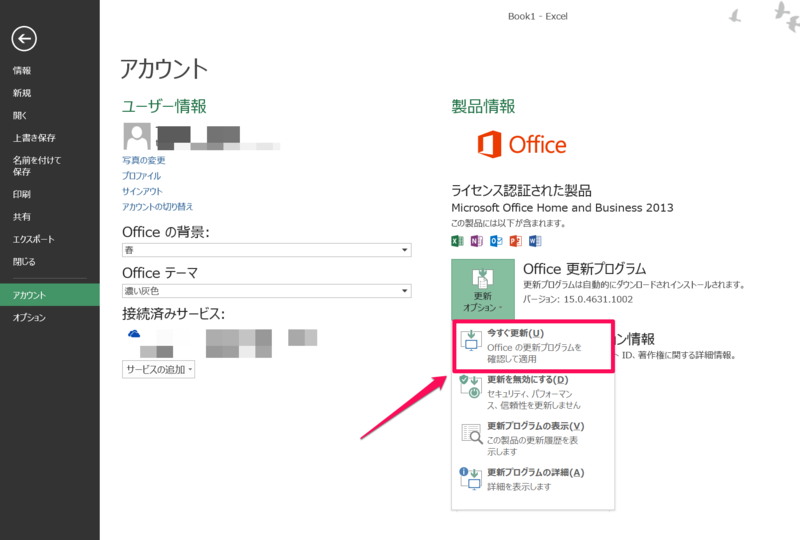Open the エクスポート backstage tab

33,239
